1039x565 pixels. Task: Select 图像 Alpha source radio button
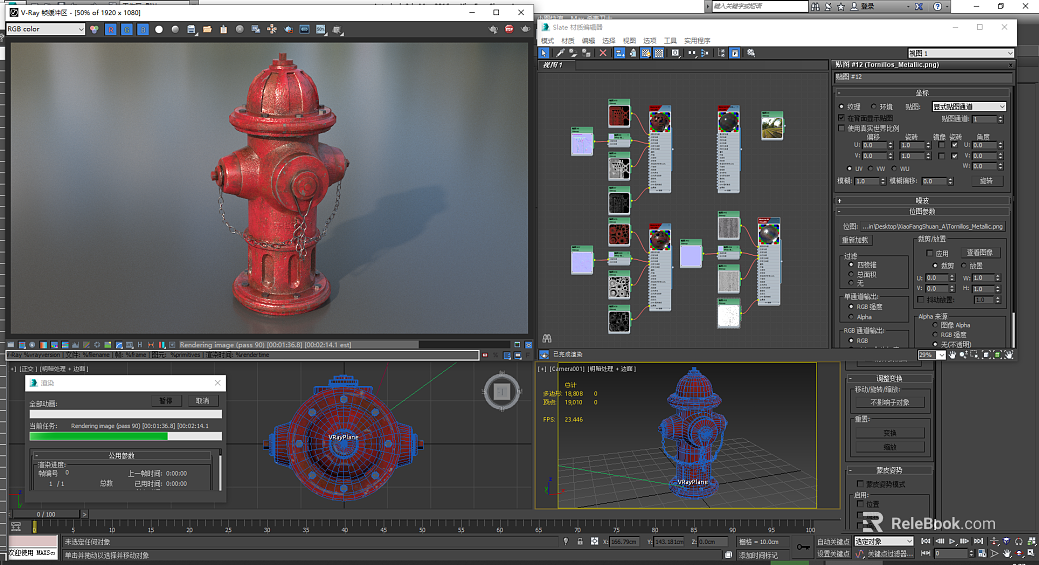[x=936, y=325]
